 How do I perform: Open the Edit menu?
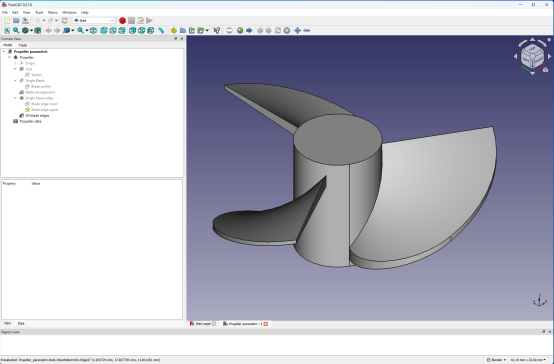point(15,12)
